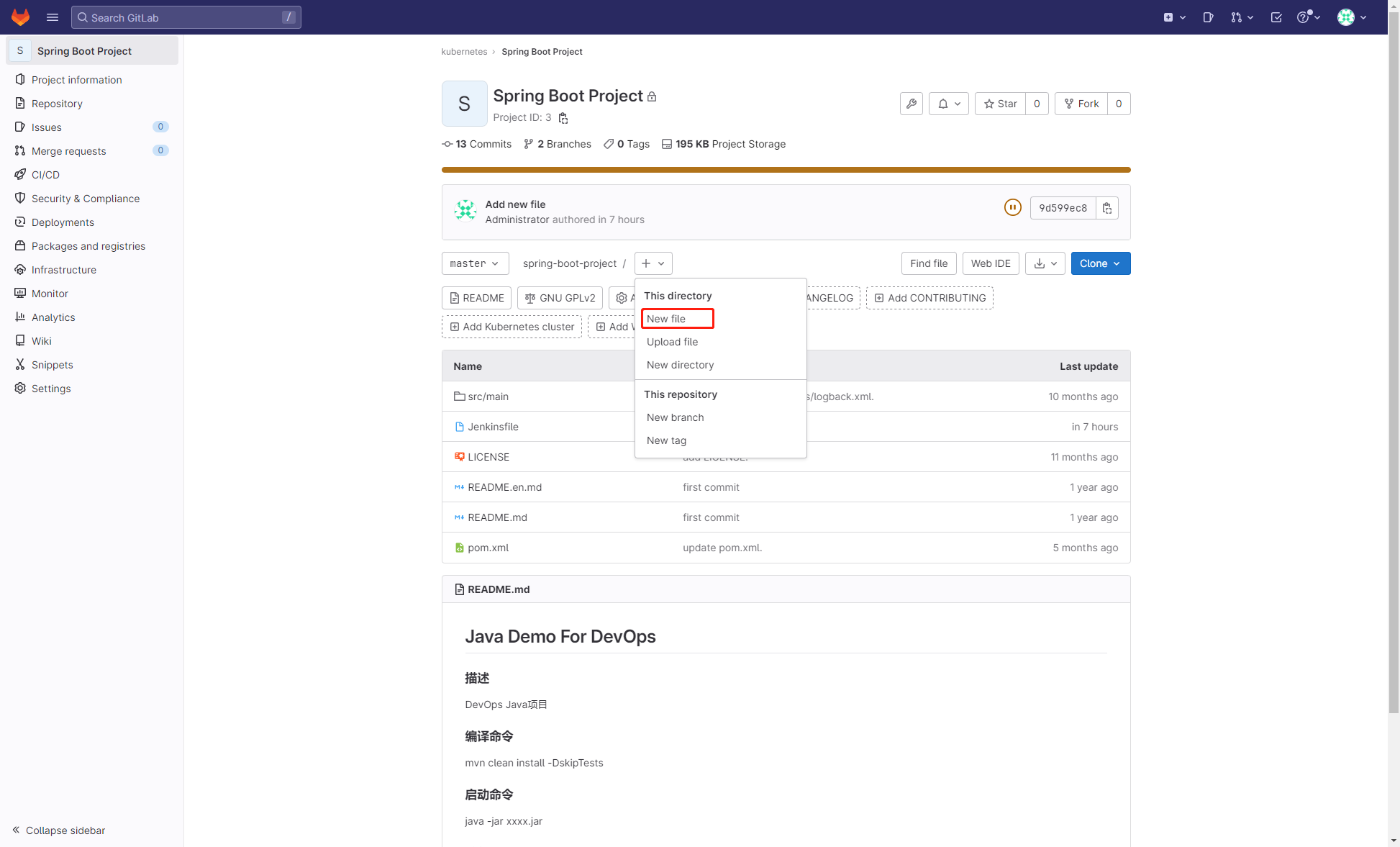The width and height of the screenshot is (1400, 847).
Task: Open the master branch dropdown
Action: coord(475,263)
